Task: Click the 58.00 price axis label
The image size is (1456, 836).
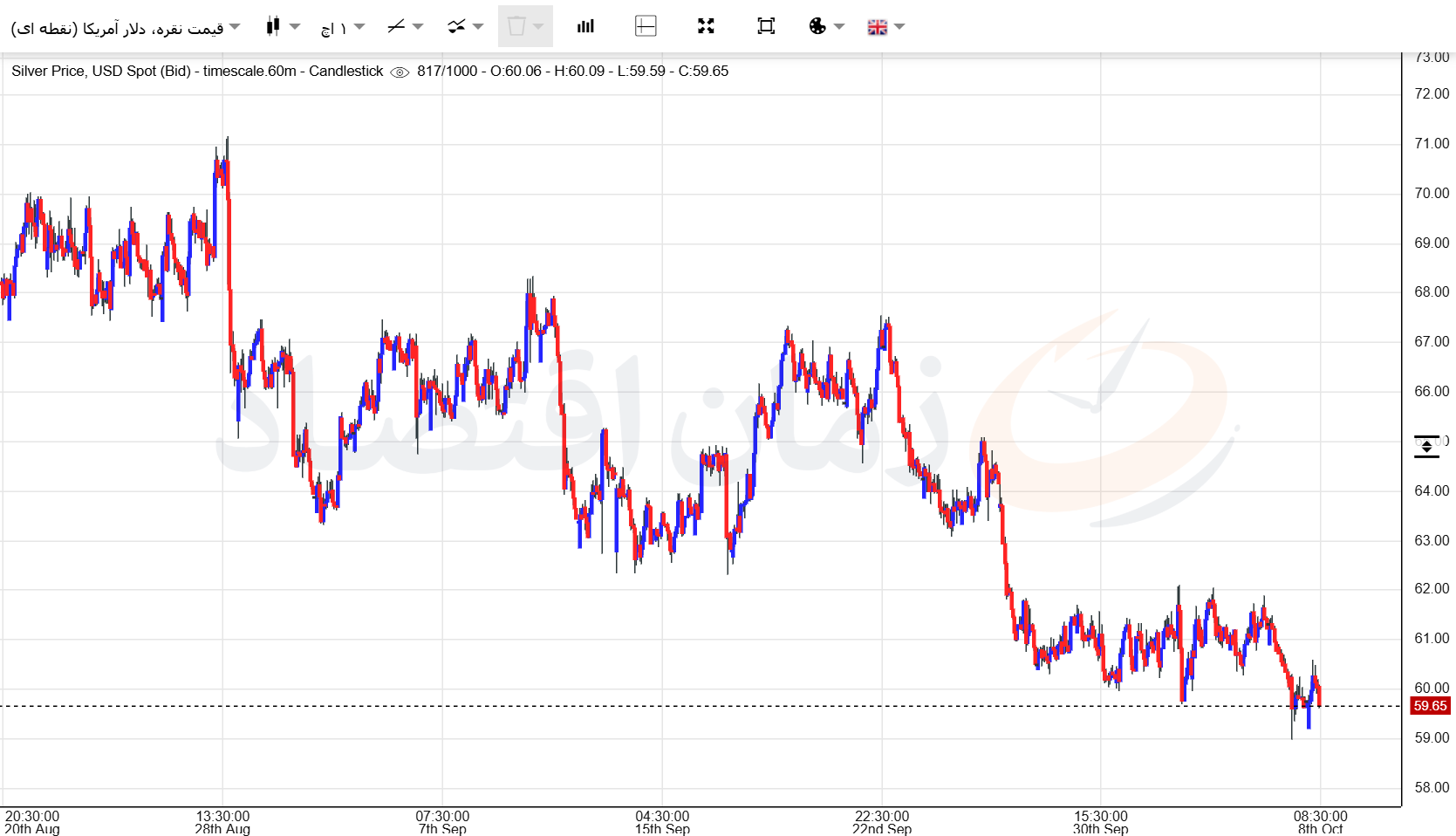Action: click(x=1432, y=787)
